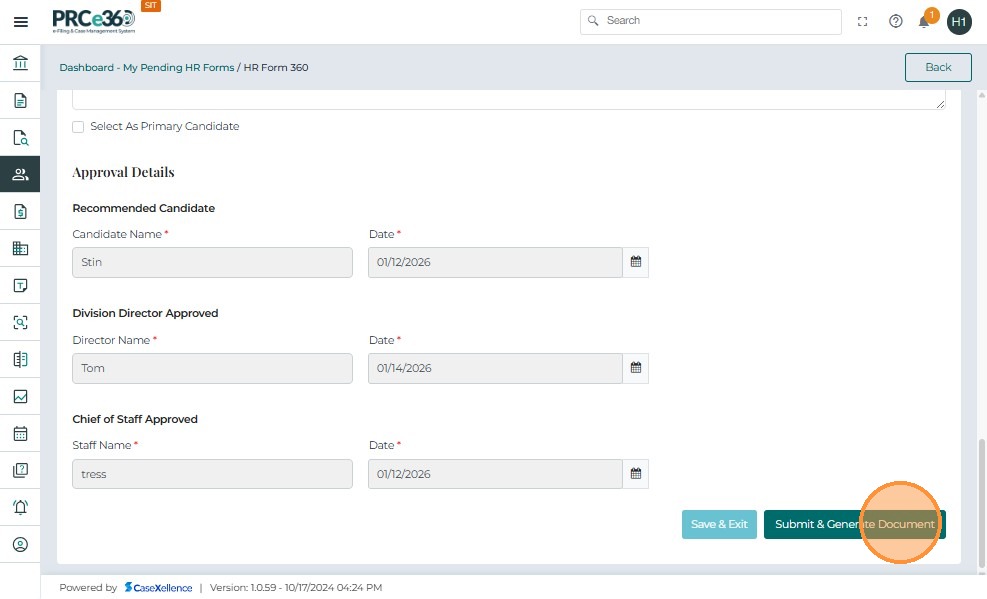Click the alarm bell sidebar icon

point(20,508)
